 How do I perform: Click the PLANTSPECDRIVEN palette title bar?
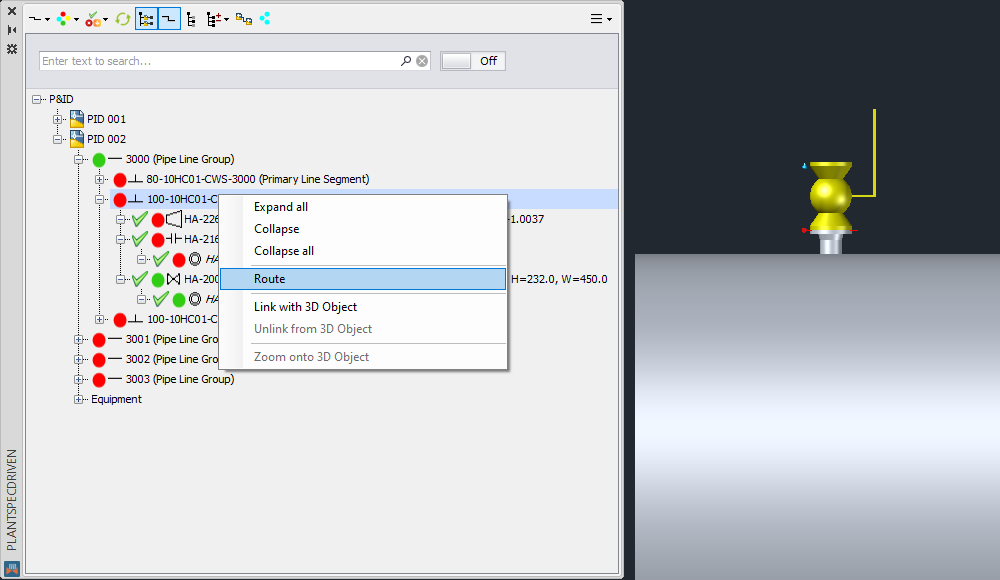[11, 500]
